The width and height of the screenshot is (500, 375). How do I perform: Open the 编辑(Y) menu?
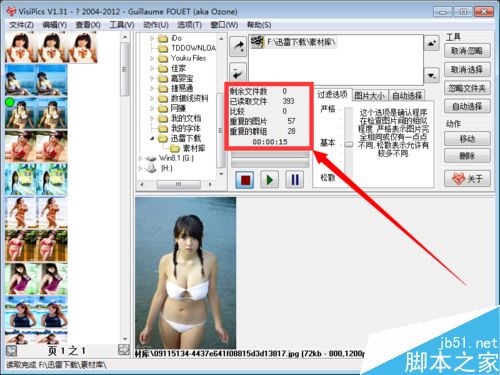pos(55,25)
